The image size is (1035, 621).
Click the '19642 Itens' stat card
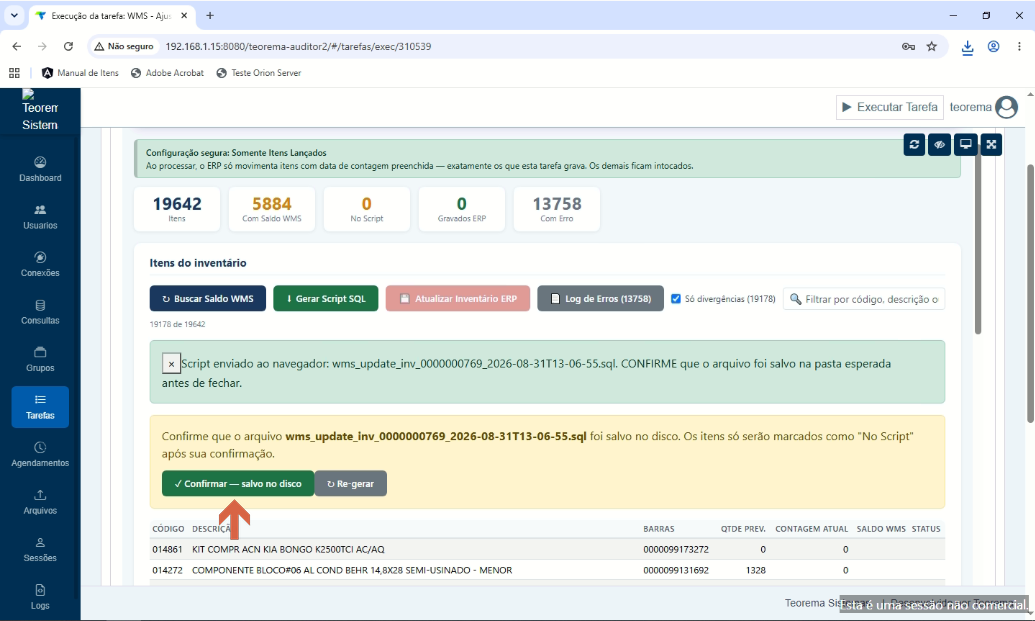(177, 209)
